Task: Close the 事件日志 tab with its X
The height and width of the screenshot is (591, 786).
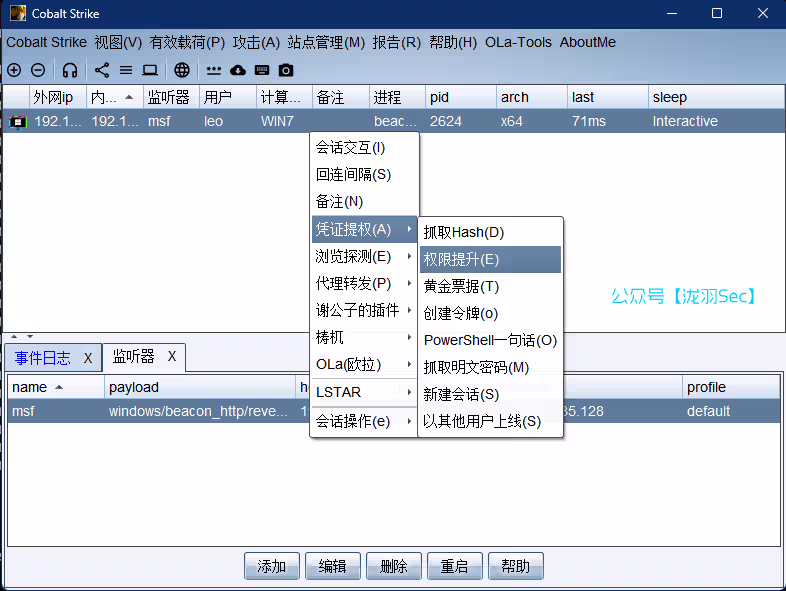Action: [x=88, y=357]
